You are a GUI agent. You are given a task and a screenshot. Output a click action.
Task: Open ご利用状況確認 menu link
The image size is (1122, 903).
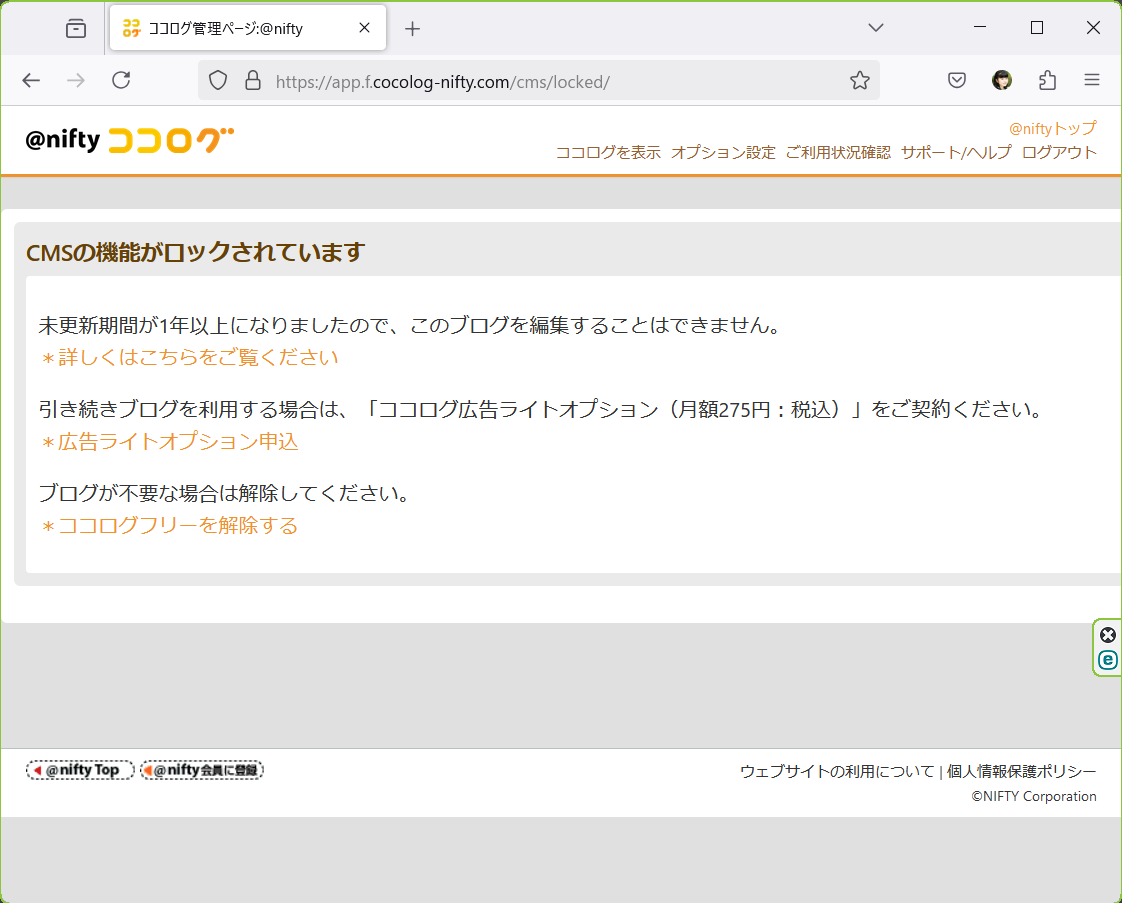pos(838,152)
